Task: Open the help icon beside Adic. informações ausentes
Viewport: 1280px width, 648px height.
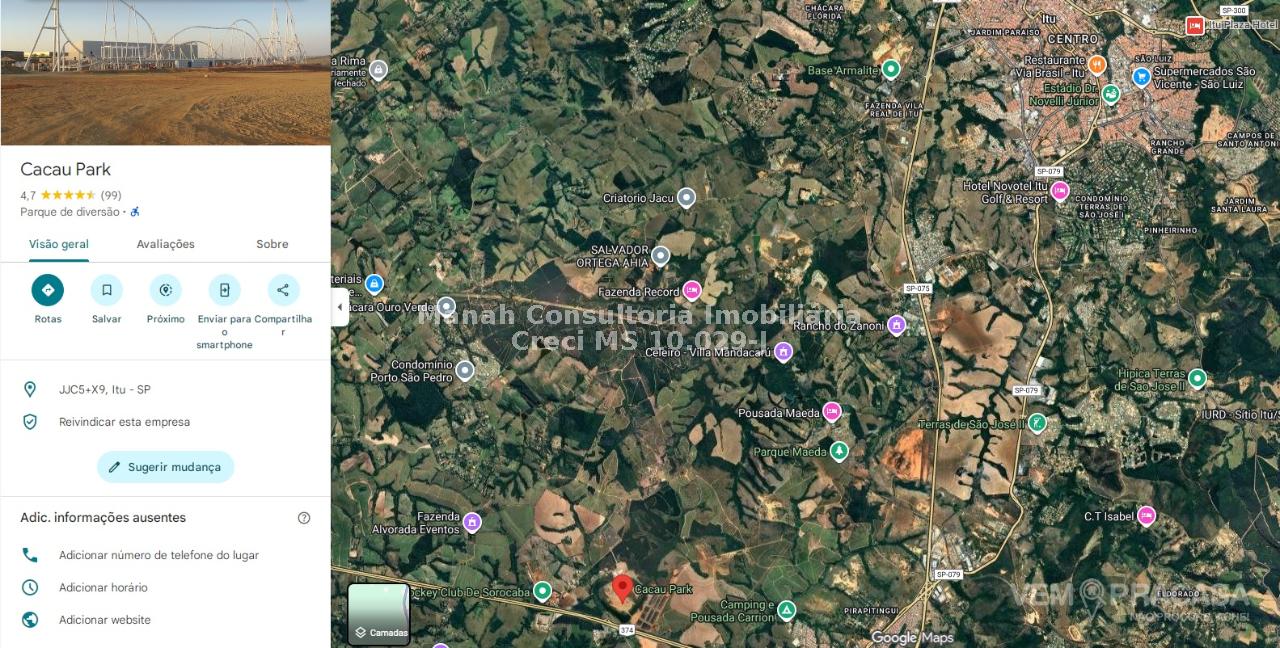Action: tap(304, 518)
